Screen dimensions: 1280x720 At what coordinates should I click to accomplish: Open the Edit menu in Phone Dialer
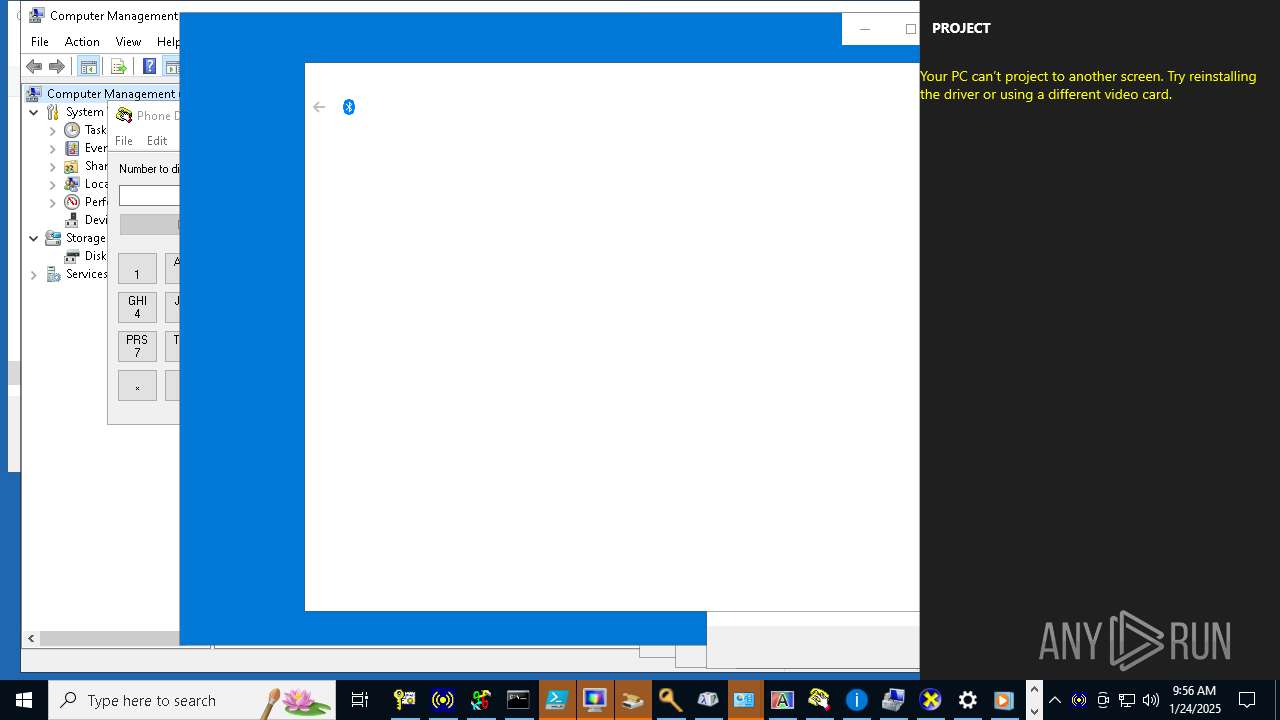click(157, 141)
